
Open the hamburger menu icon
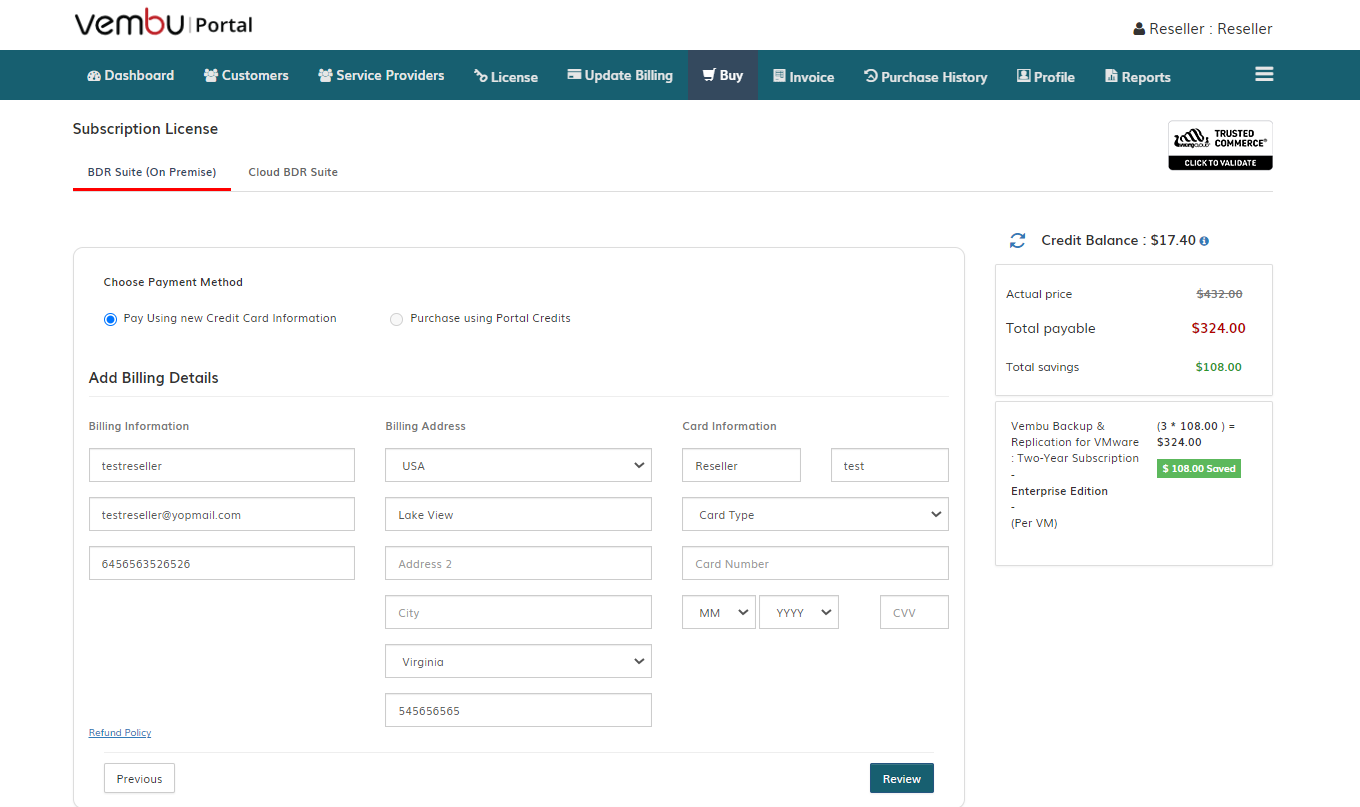(1264, 74)
